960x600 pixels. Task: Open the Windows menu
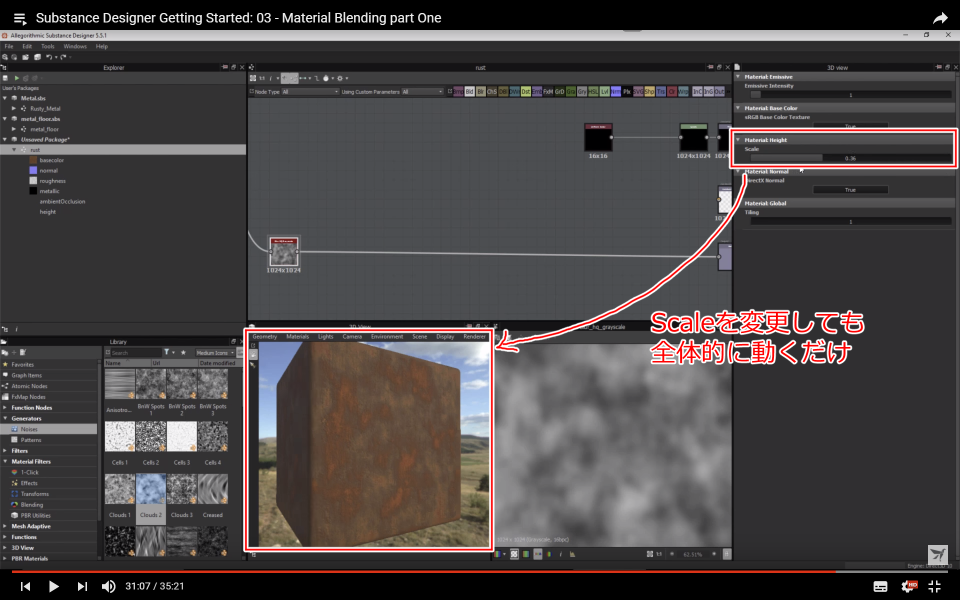[x=75, y=47]
